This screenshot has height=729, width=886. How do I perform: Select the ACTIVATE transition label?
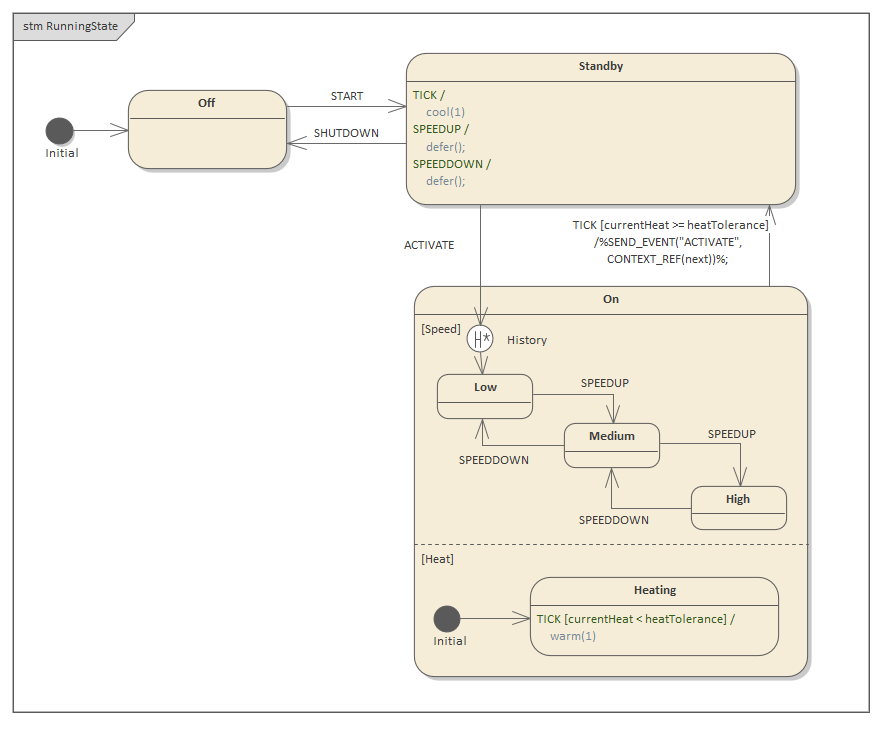428,245
